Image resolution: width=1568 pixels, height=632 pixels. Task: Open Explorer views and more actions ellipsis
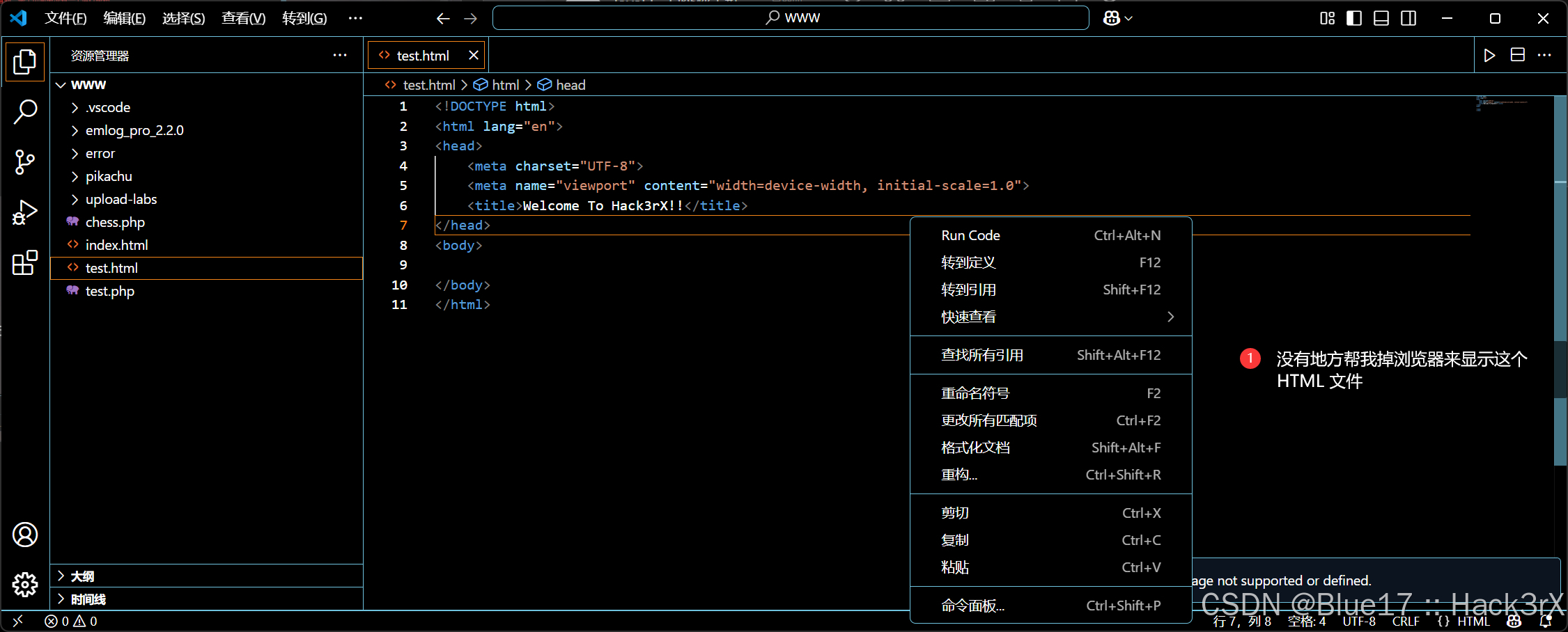click(340, 55)
